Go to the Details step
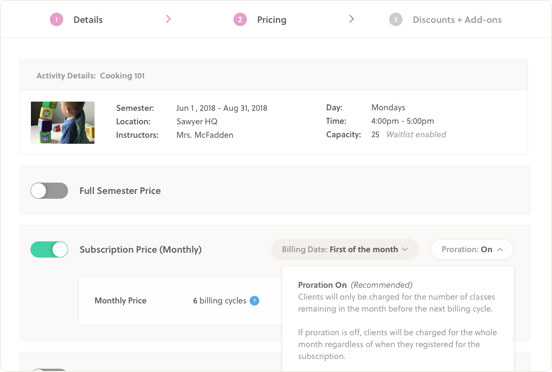 pyautogui.click(x=88, y=20)
